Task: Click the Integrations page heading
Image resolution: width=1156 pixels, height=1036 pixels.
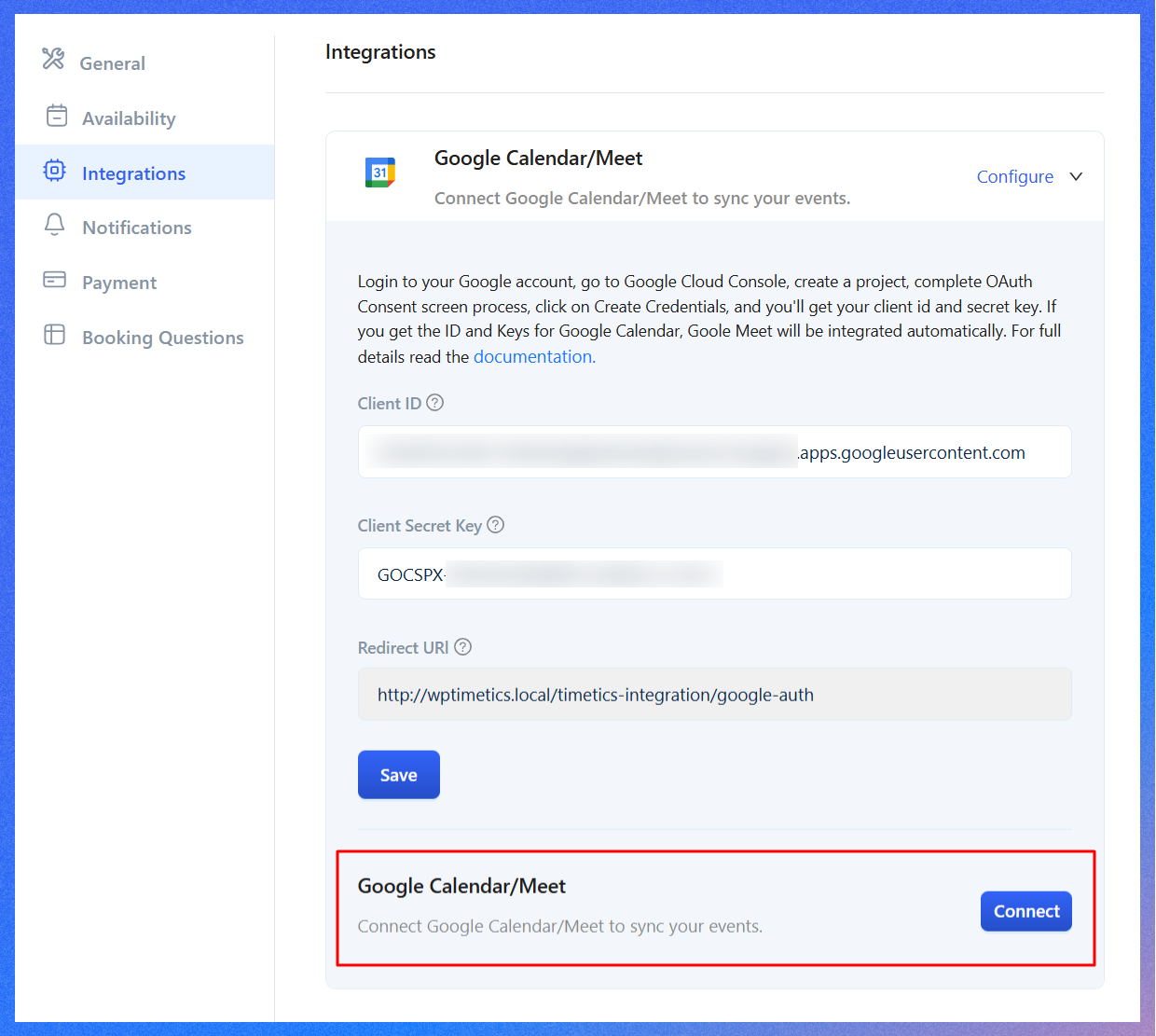Action: 380,52
